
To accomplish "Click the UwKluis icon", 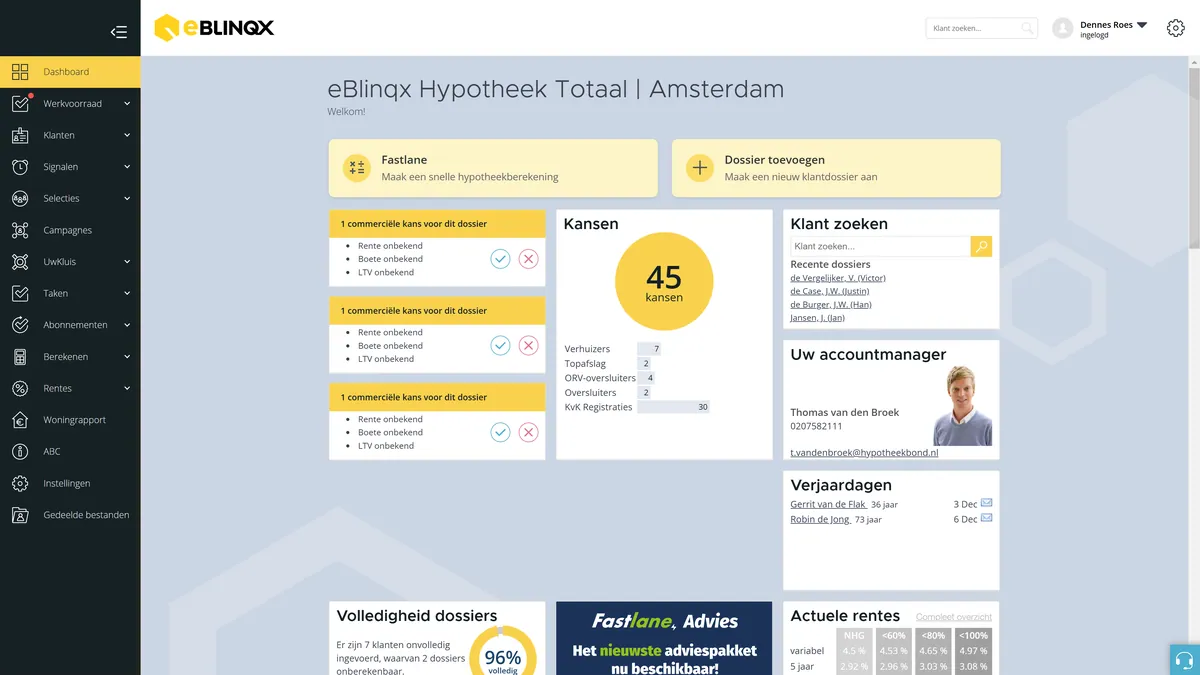I will click(20, 262).
